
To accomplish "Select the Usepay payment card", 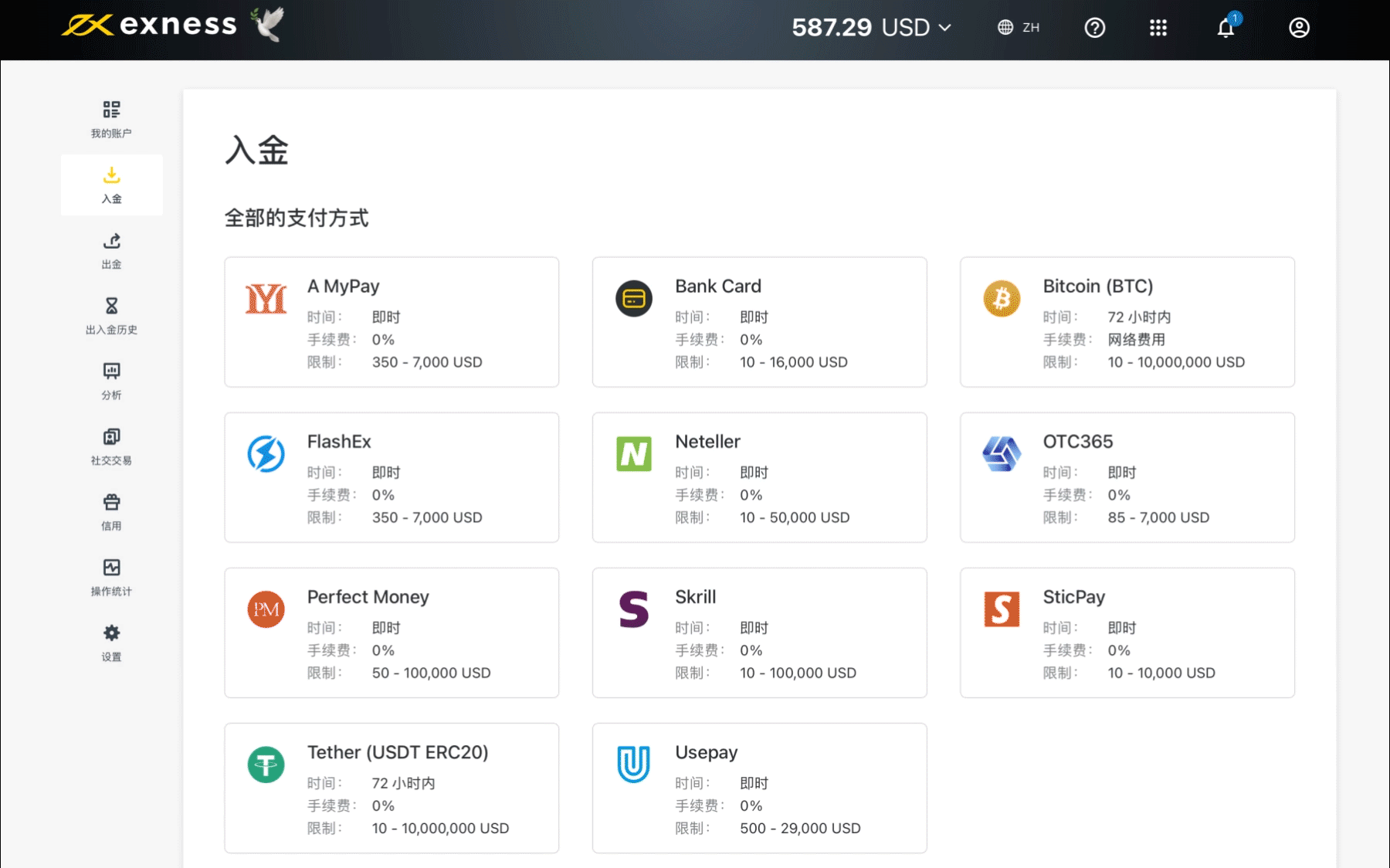I will [758, 788].
